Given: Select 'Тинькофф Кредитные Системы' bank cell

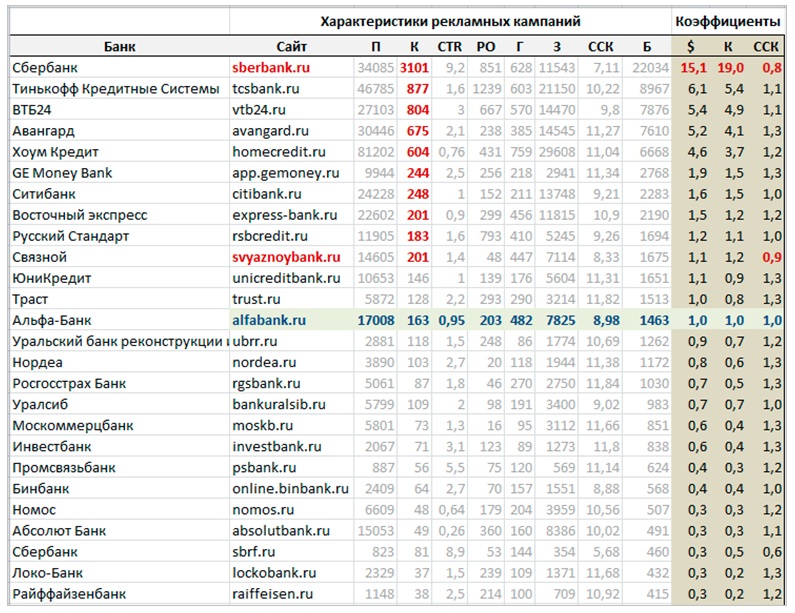Looking at the screenshot, I should pyautogui.click(x=120, y=89).
